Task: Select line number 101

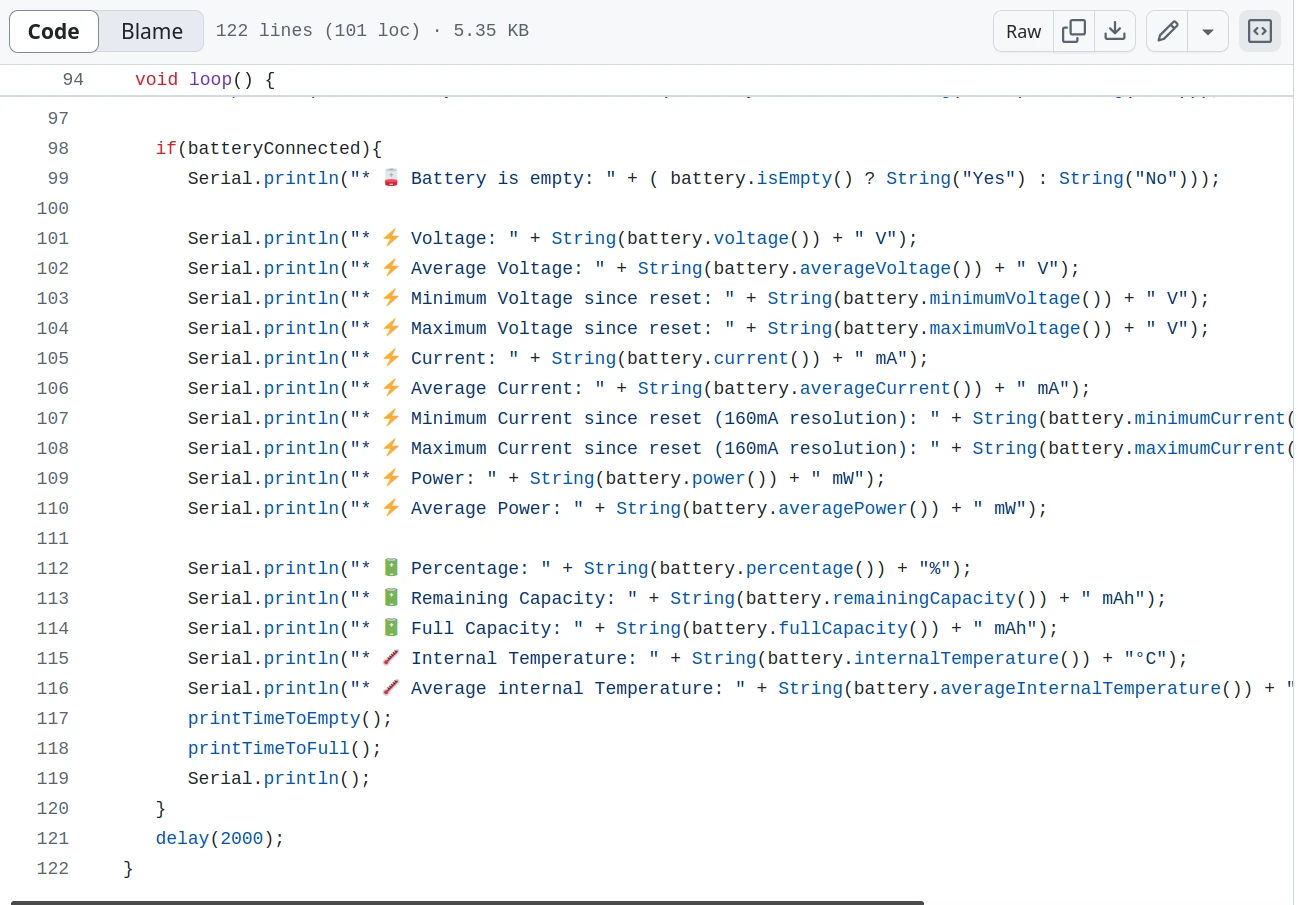Action: [x=53, y=238]
